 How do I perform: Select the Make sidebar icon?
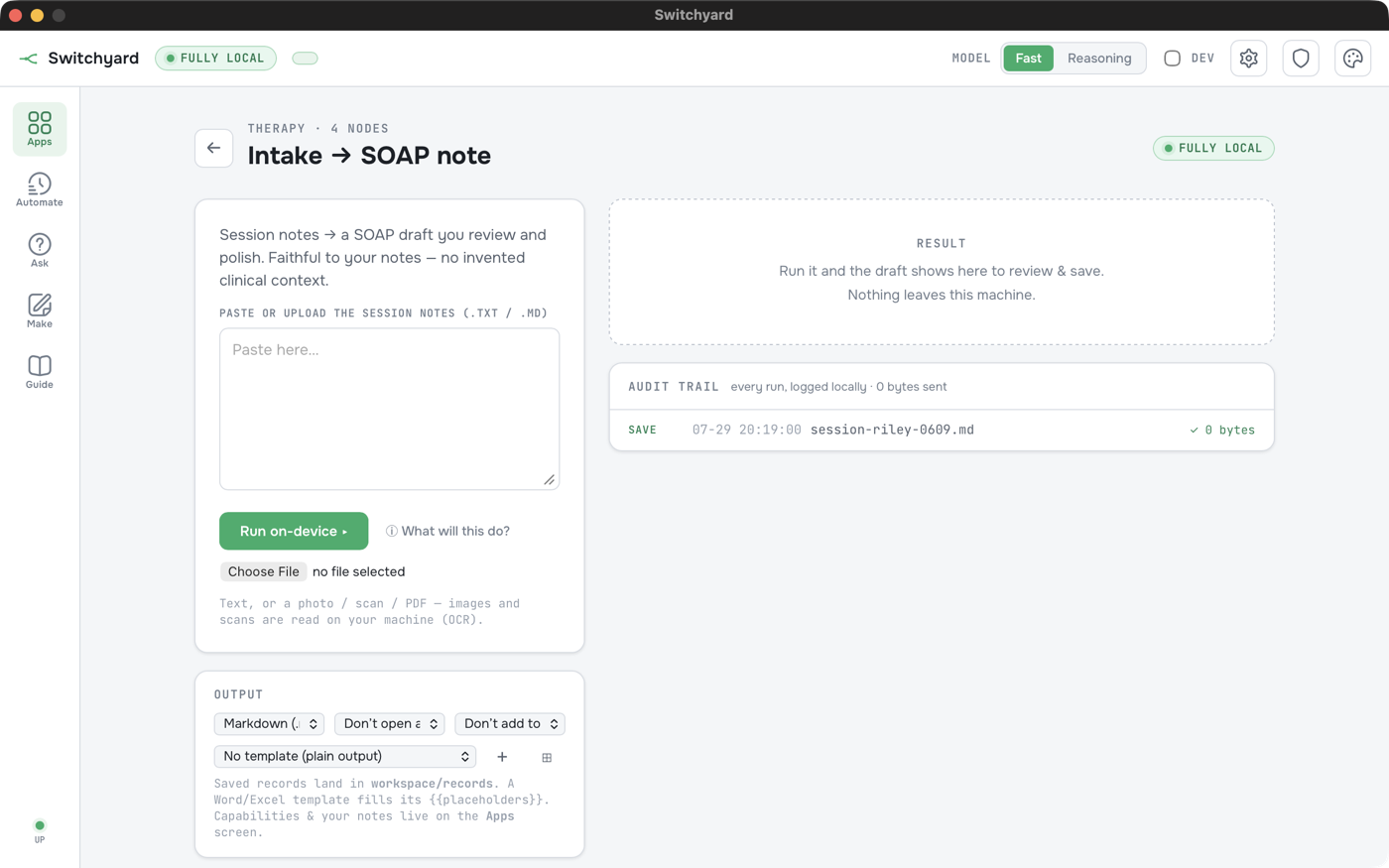40,310
